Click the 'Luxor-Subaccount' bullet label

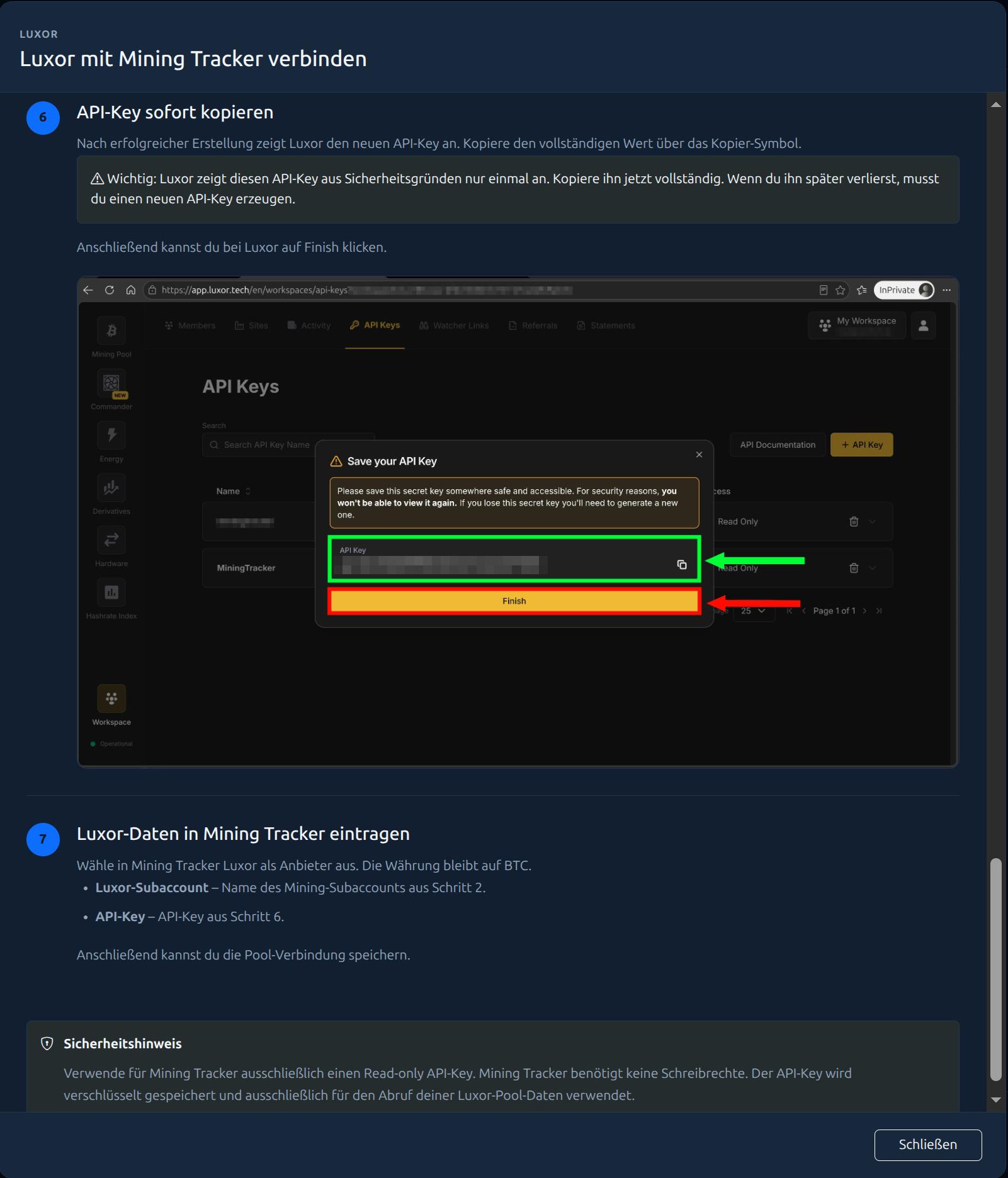[152, 888]
